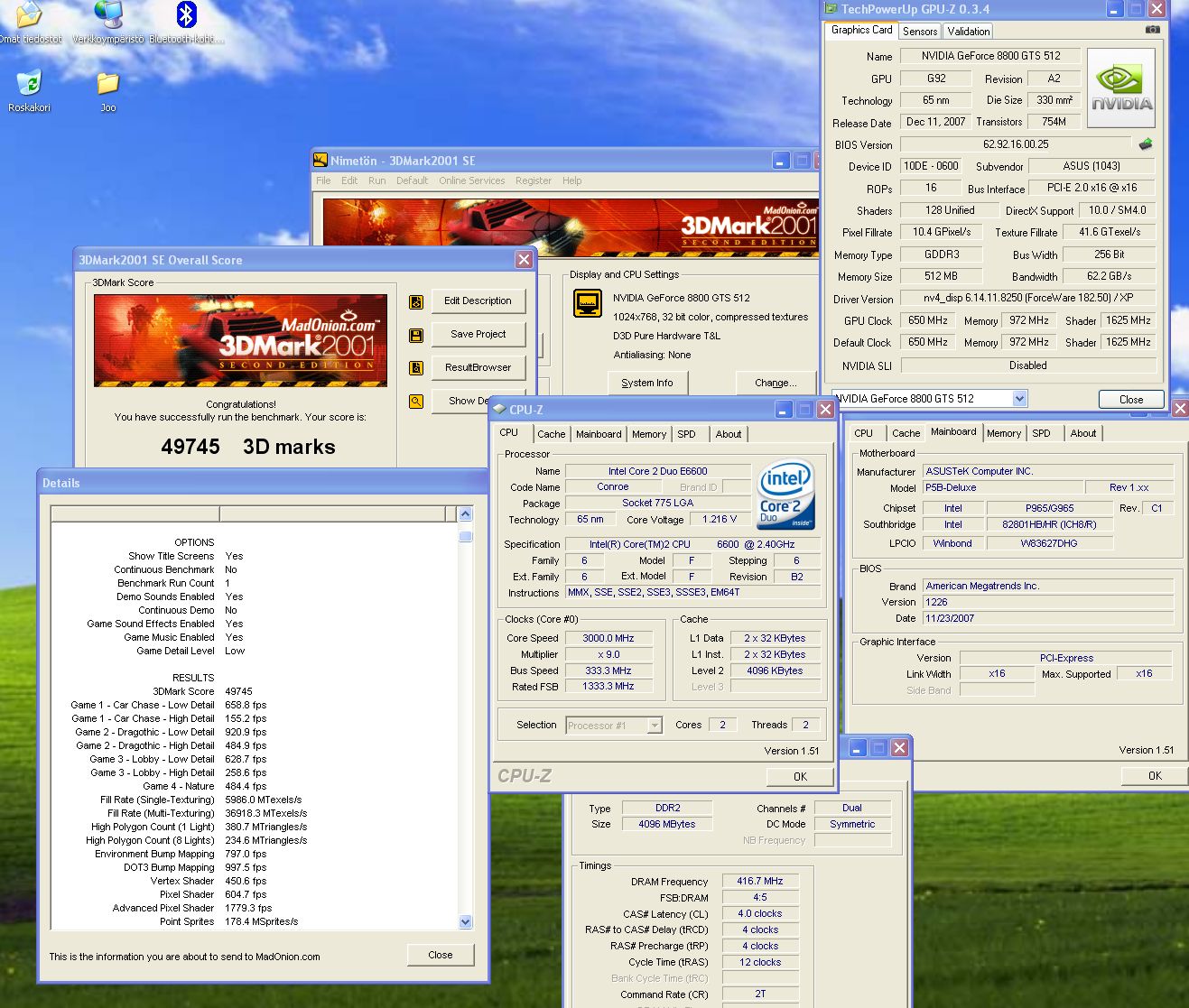
Task: Click the BIOS Version field 62.92.16.00.25
Action: coord(1016,144)
